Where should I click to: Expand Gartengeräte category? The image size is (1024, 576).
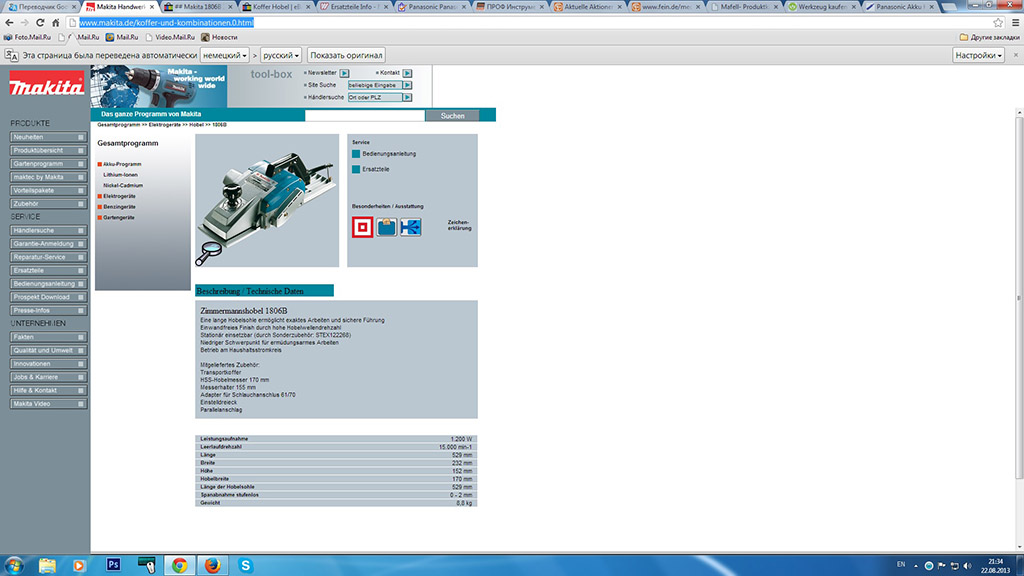click(118, 217)
